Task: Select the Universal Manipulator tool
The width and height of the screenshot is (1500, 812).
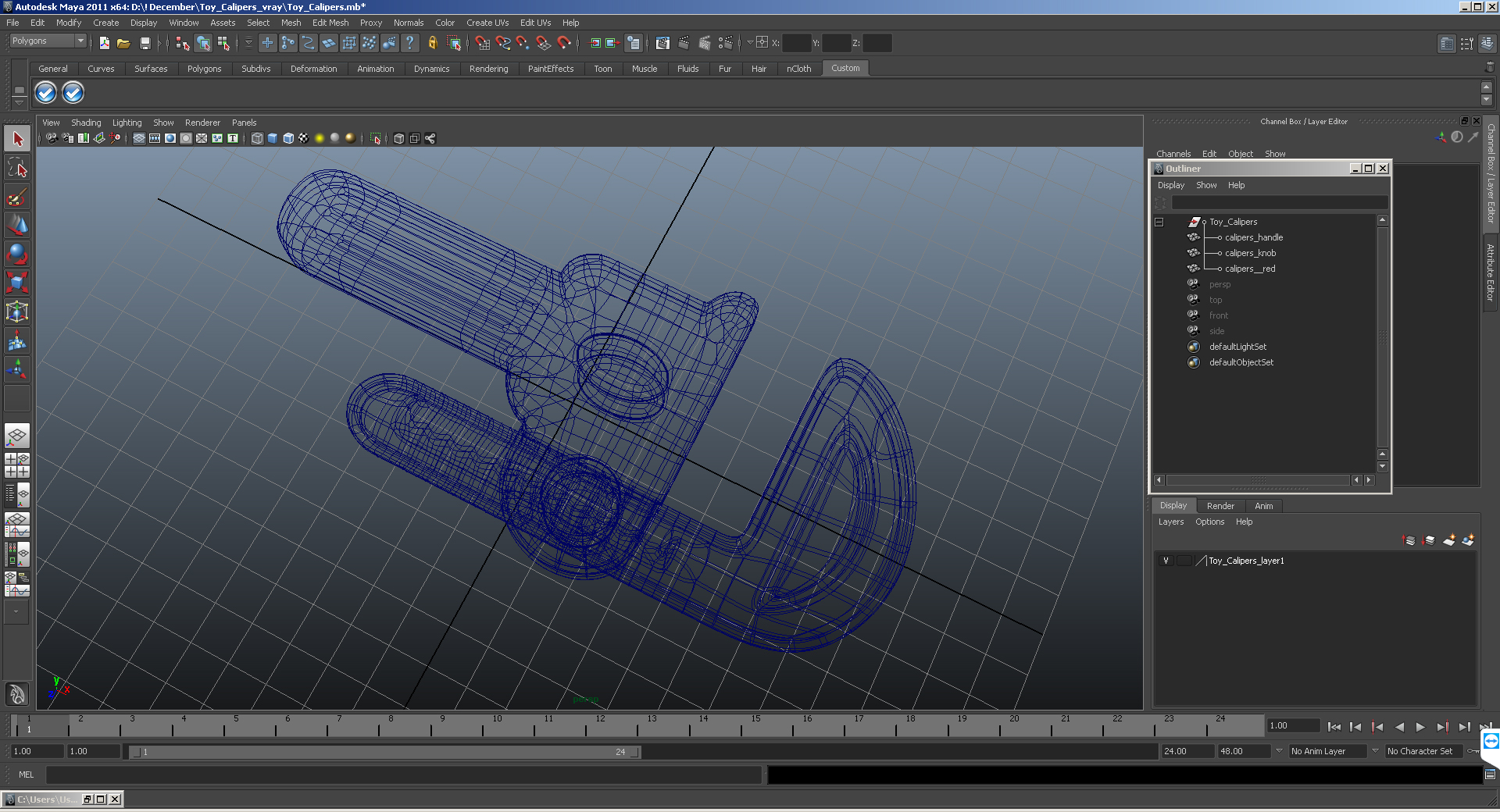Action: [17, 312]
